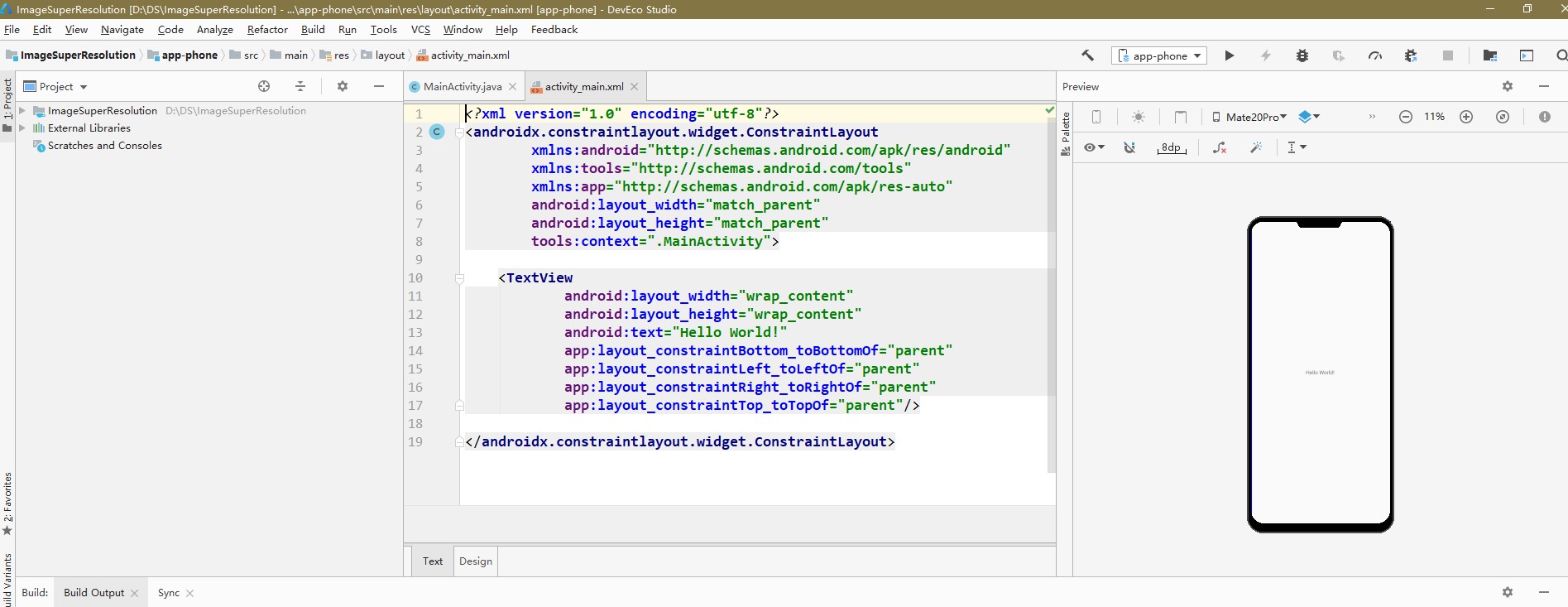This screenshot has width=1568, height=607.
Task: Click Locate/Scroll to Source crosshair icon
Action: coord(264,86)
